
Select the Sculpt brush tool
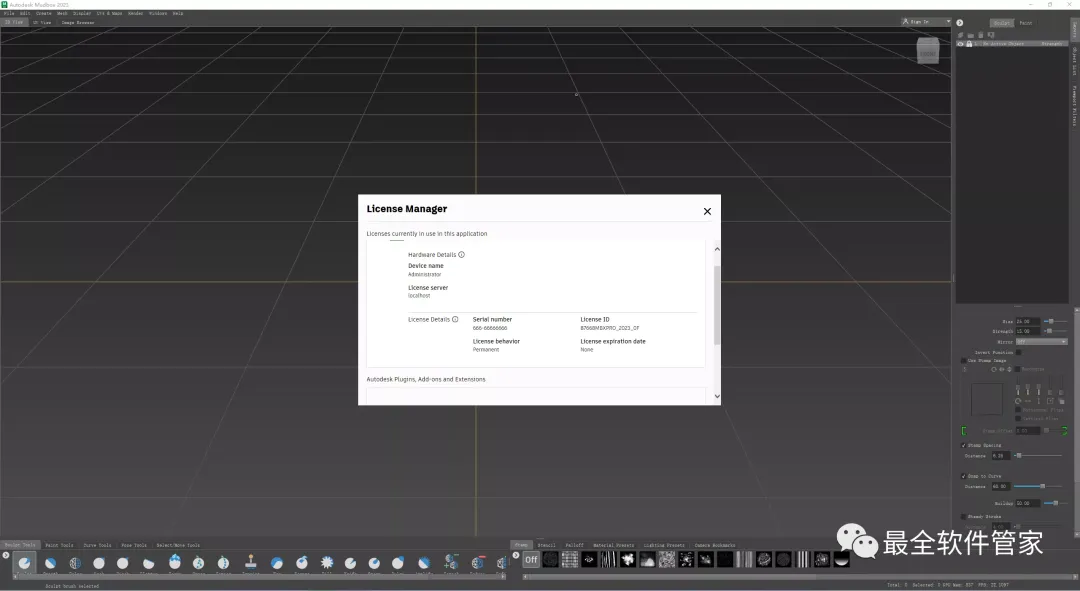tap(24, 563)
